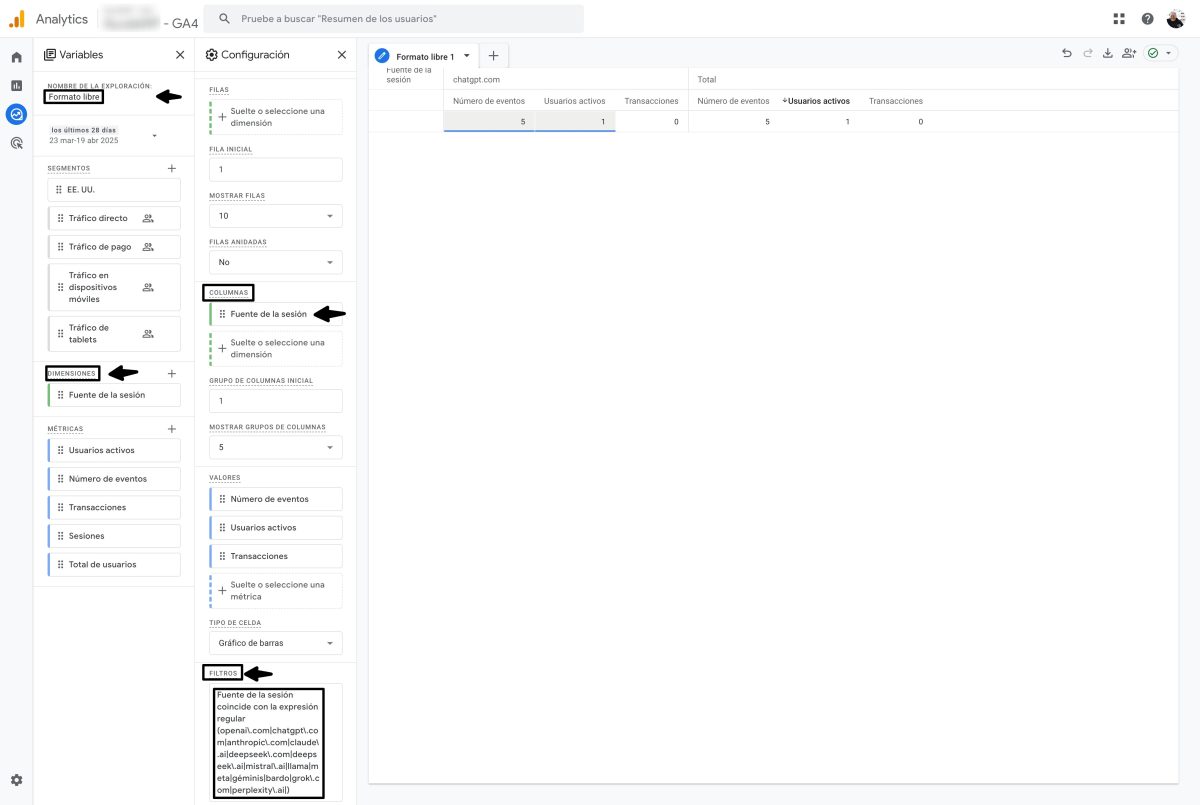
Task: Click chatgpt.com Usuarios activos header
Action: [574, 101]
